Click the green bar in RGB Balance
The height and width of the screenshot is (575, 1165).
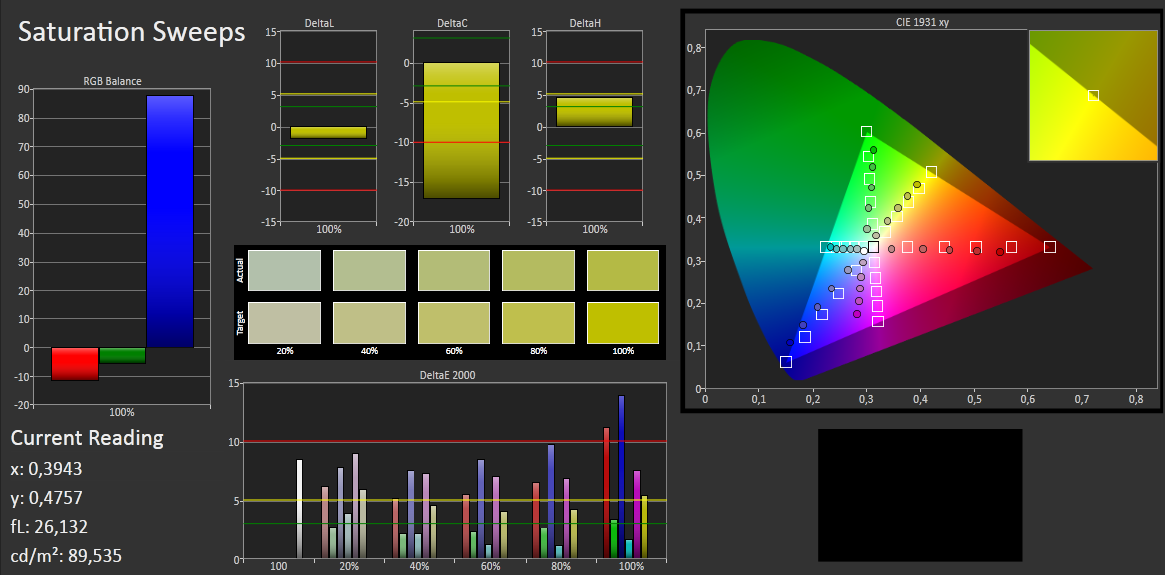(x=122, y=355)
